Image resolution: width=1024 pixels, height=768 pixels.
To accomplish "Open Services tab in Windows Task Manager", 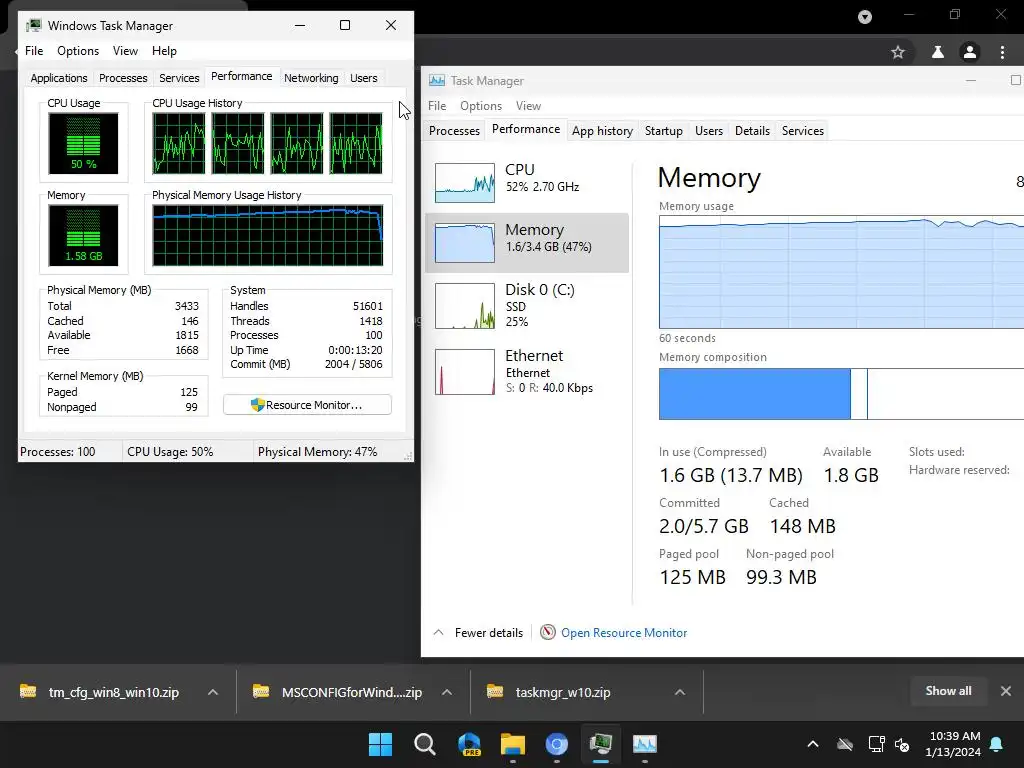I will (179, 78).
